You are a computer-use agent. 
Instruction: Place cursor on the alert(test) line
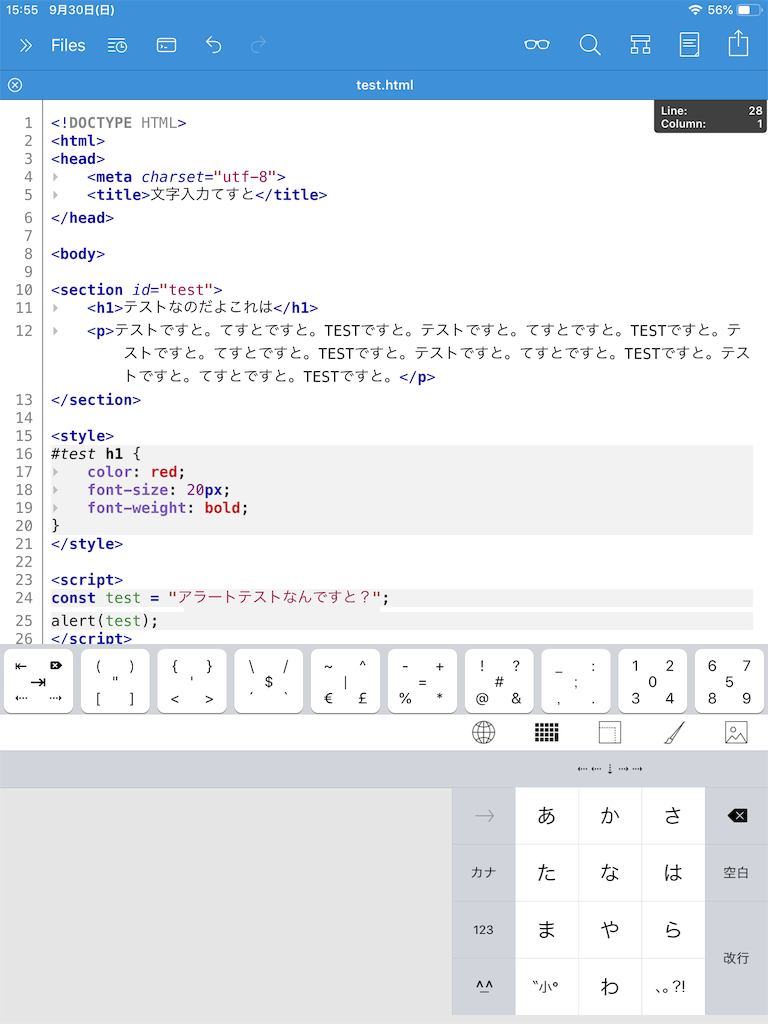[x=402, y=621]
